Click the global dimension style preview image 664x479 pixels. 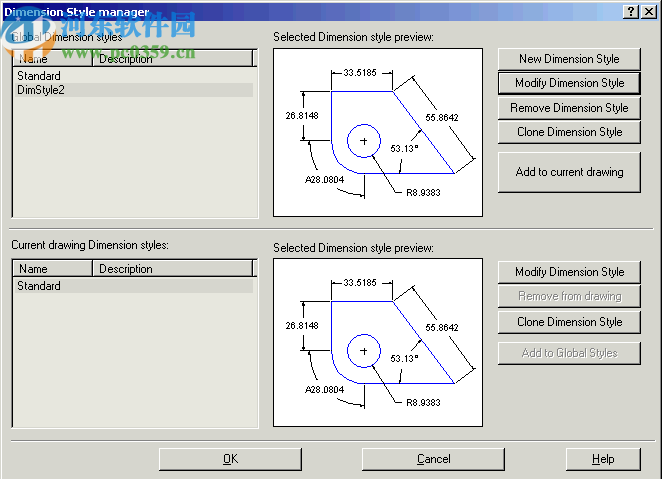(377, 132)
